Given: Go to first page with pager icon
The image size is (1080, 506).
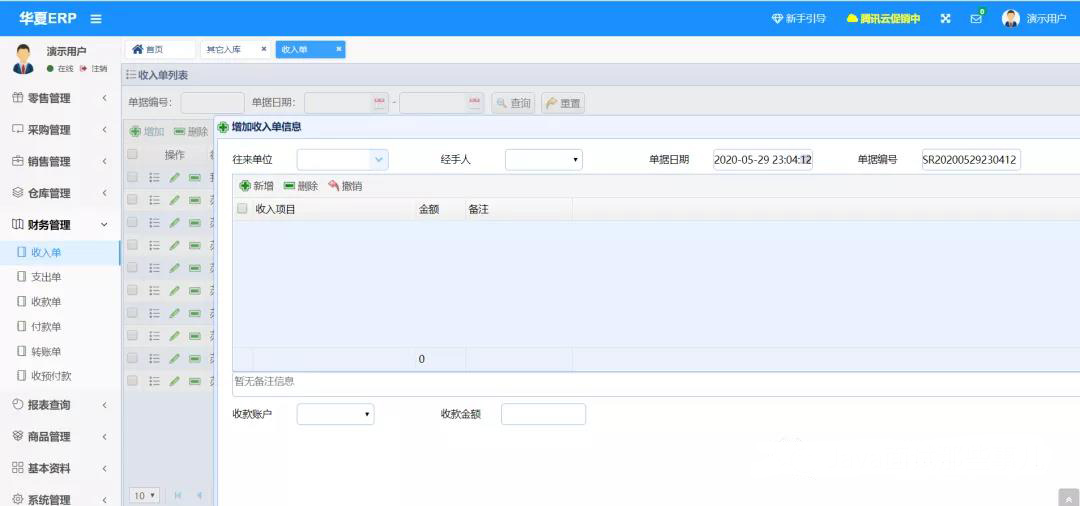Looking at the screenshot, I should (178, 495).
